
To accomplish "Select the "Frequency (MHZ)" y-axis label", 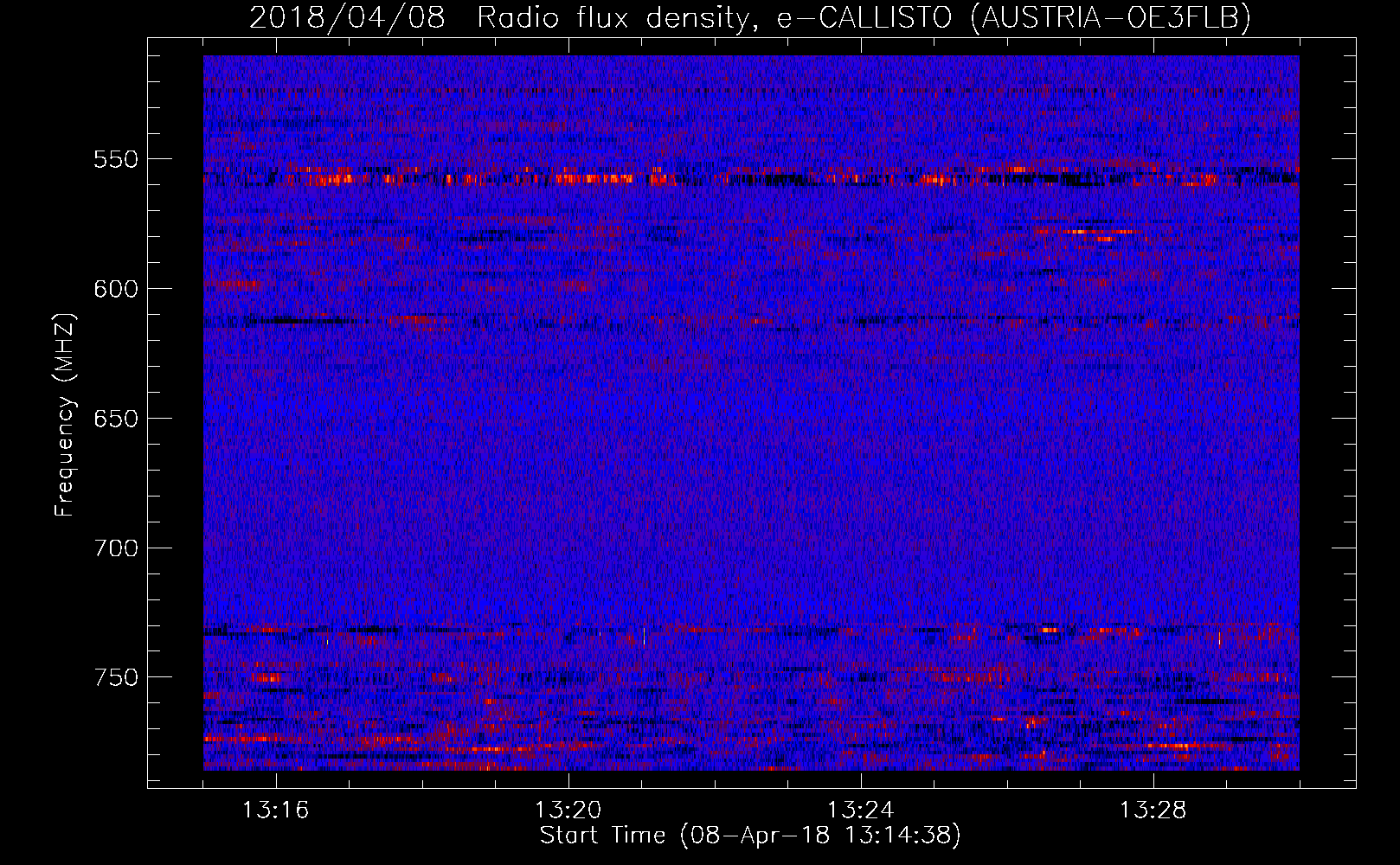I will pyautogui.click(x=65, y=414).
